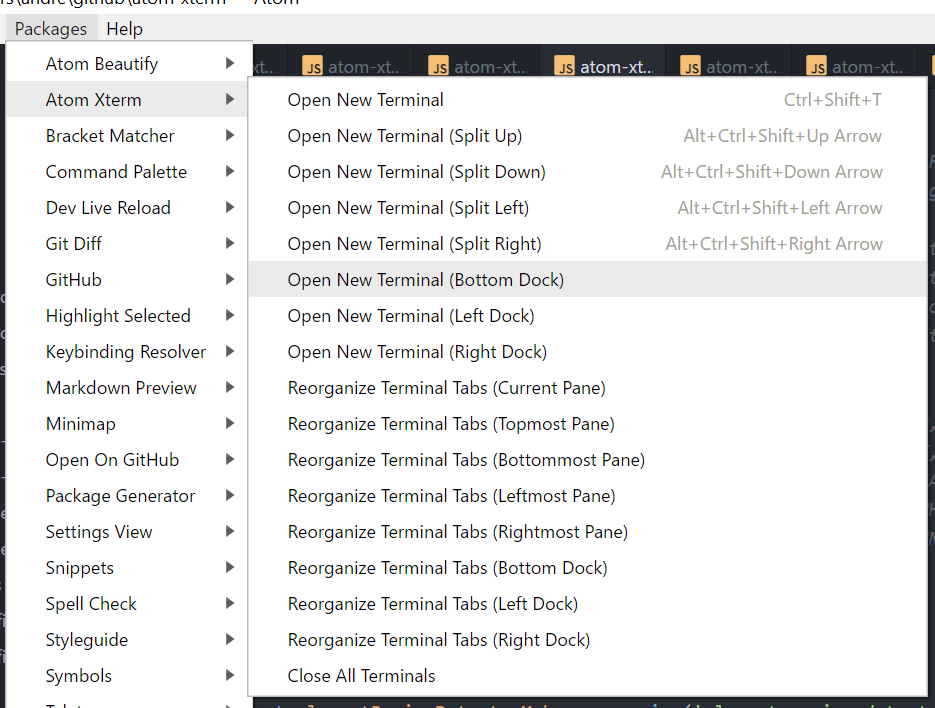Open the Command Palette submenu
This screenshot has width=935, height=708.
pyautogui.click(x=126, y=172)
